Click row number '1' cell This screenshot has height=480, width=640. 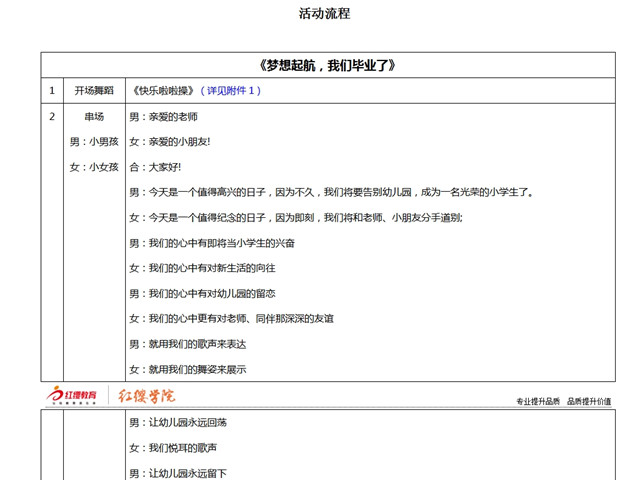52,91
